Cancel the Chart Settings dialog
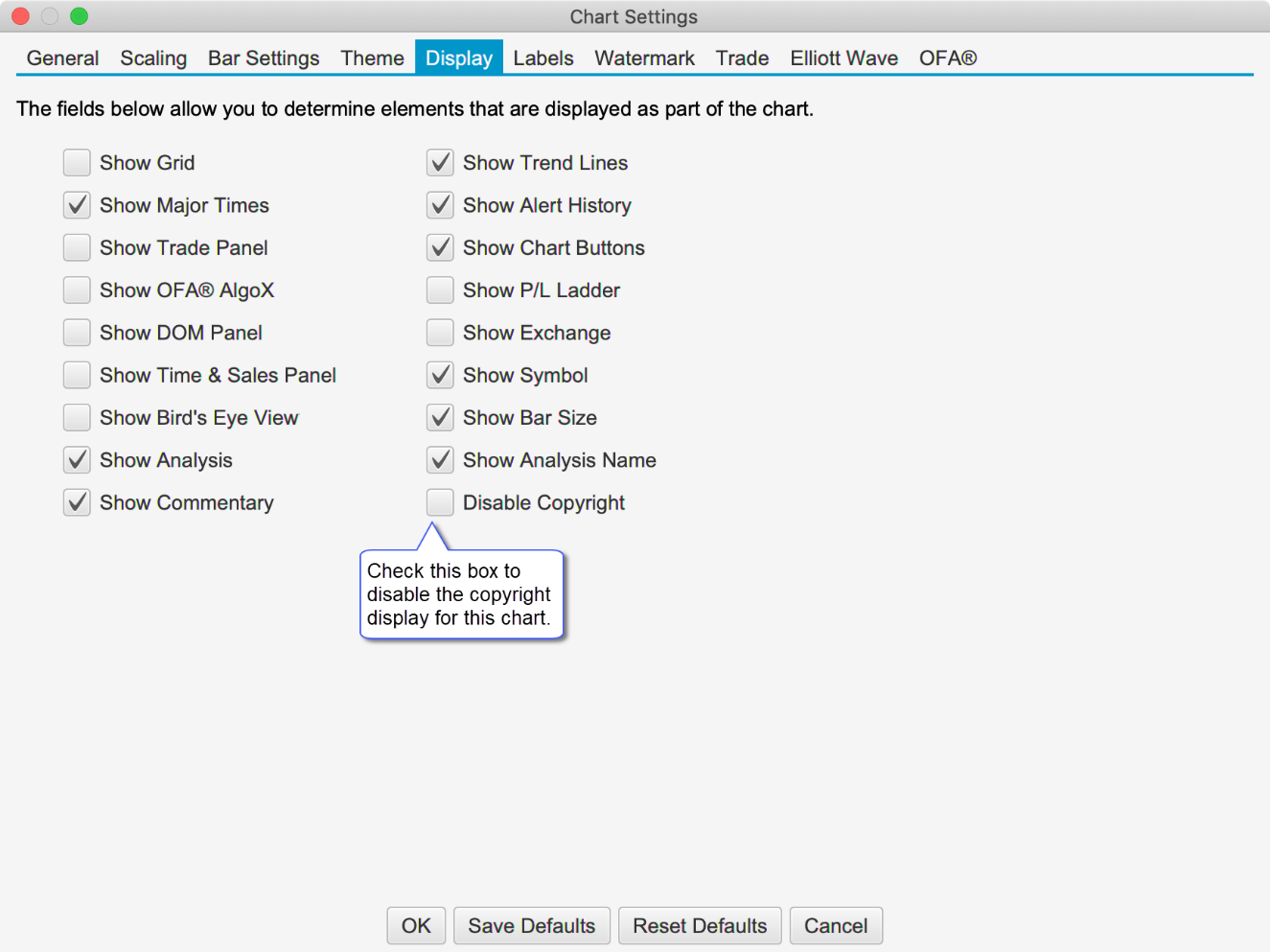This screenshot has width=1270, height=952. [836, 926]
